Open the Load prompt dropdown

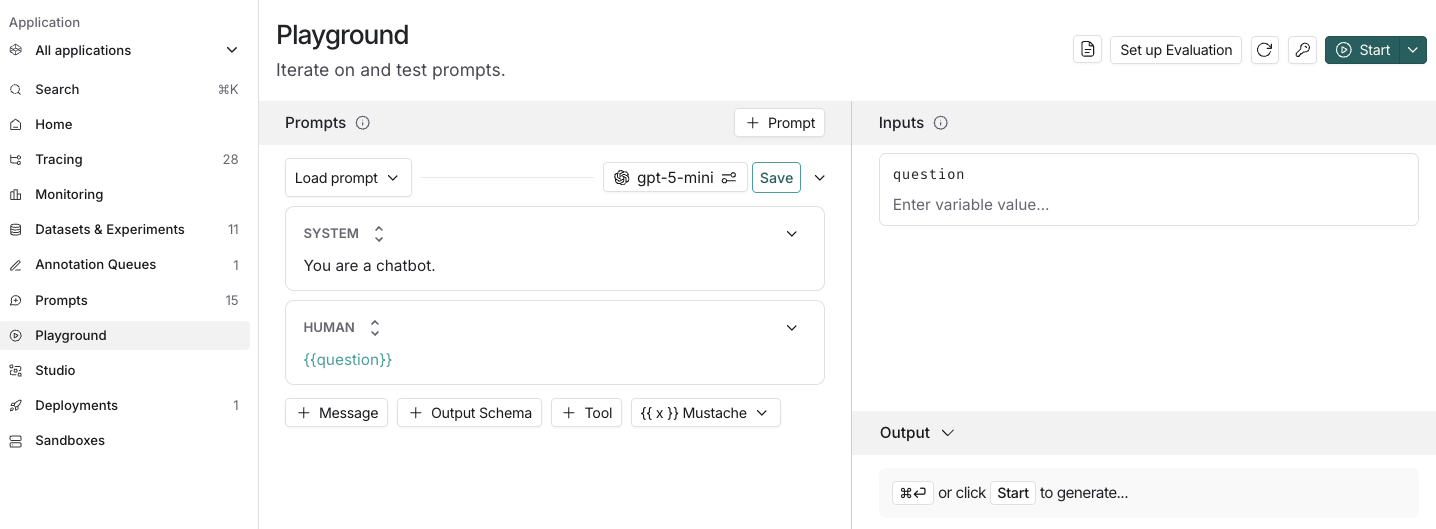point(347,178)
